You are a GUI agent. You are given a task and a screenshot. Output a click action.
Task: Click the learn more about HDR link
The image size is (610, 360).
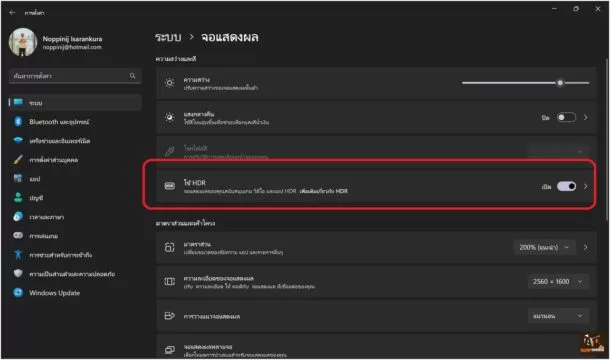(x=324, y=191)
